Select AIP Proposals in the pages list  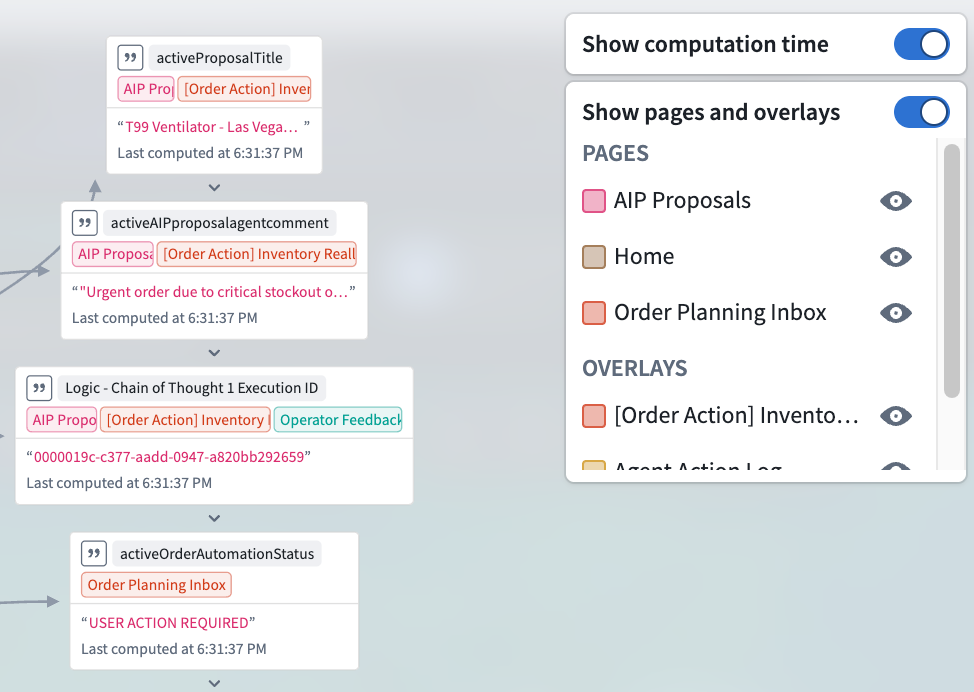[682, 201]
